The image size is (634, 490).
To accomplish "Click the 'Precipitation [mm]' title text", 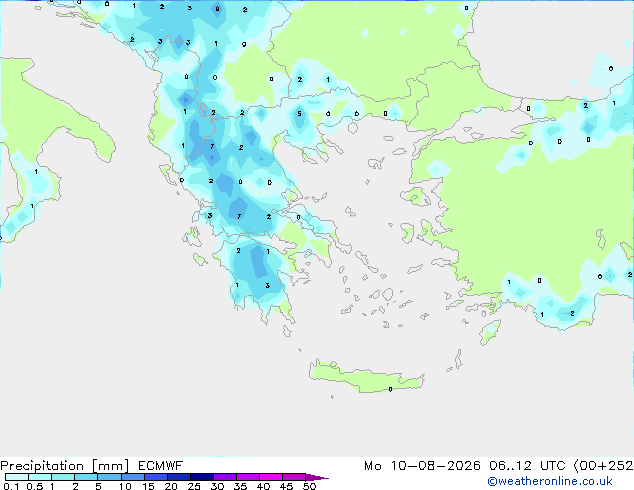I will click(x=65, y=466).
